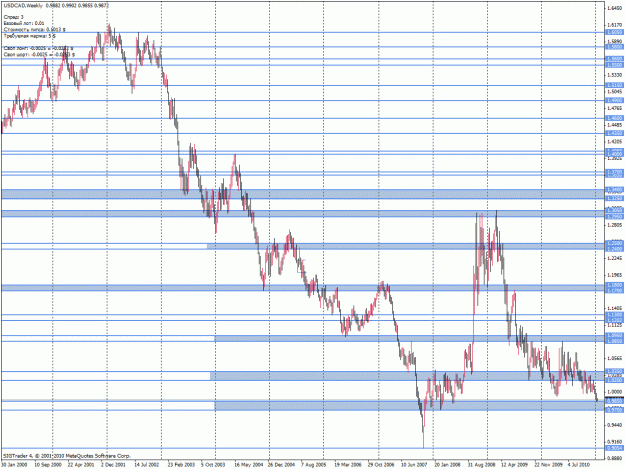Click the '5 Oct 2003' date label
Image resolution: width=625 pixels, height=469 pixels.
(214, 465)
